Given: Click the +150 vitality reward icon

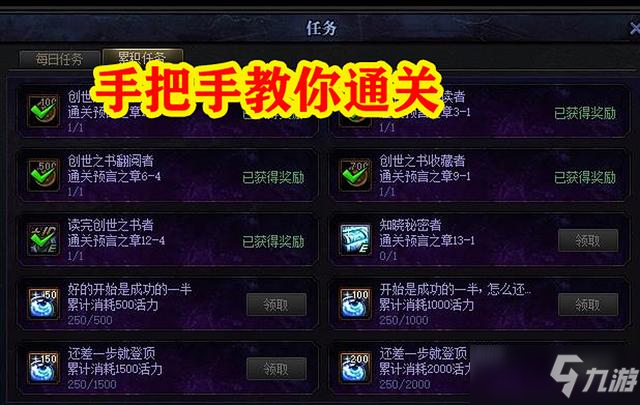Looking at the screenshot, I should [x=43, y=368].
